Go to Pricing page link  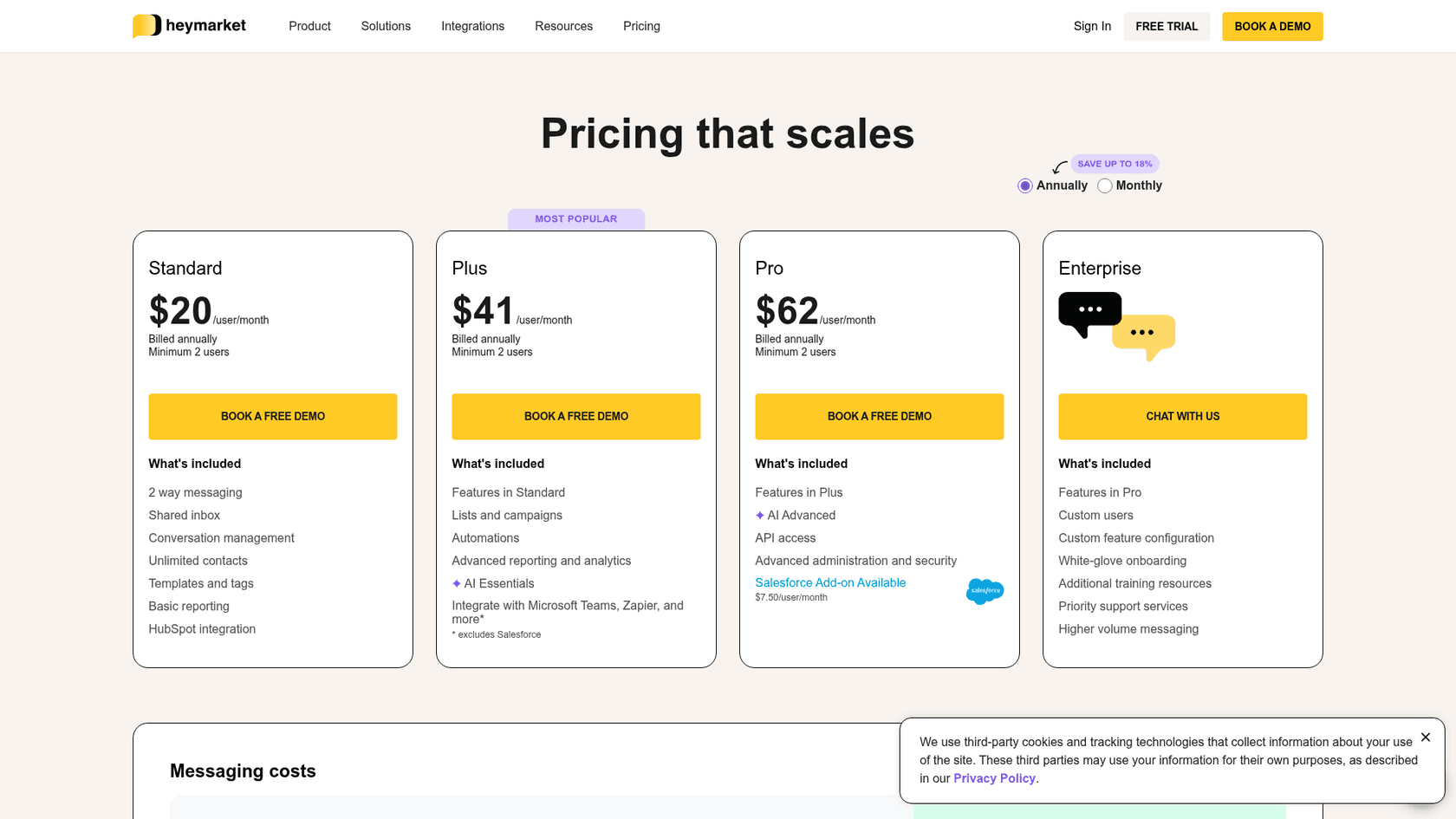coord(641,26)
